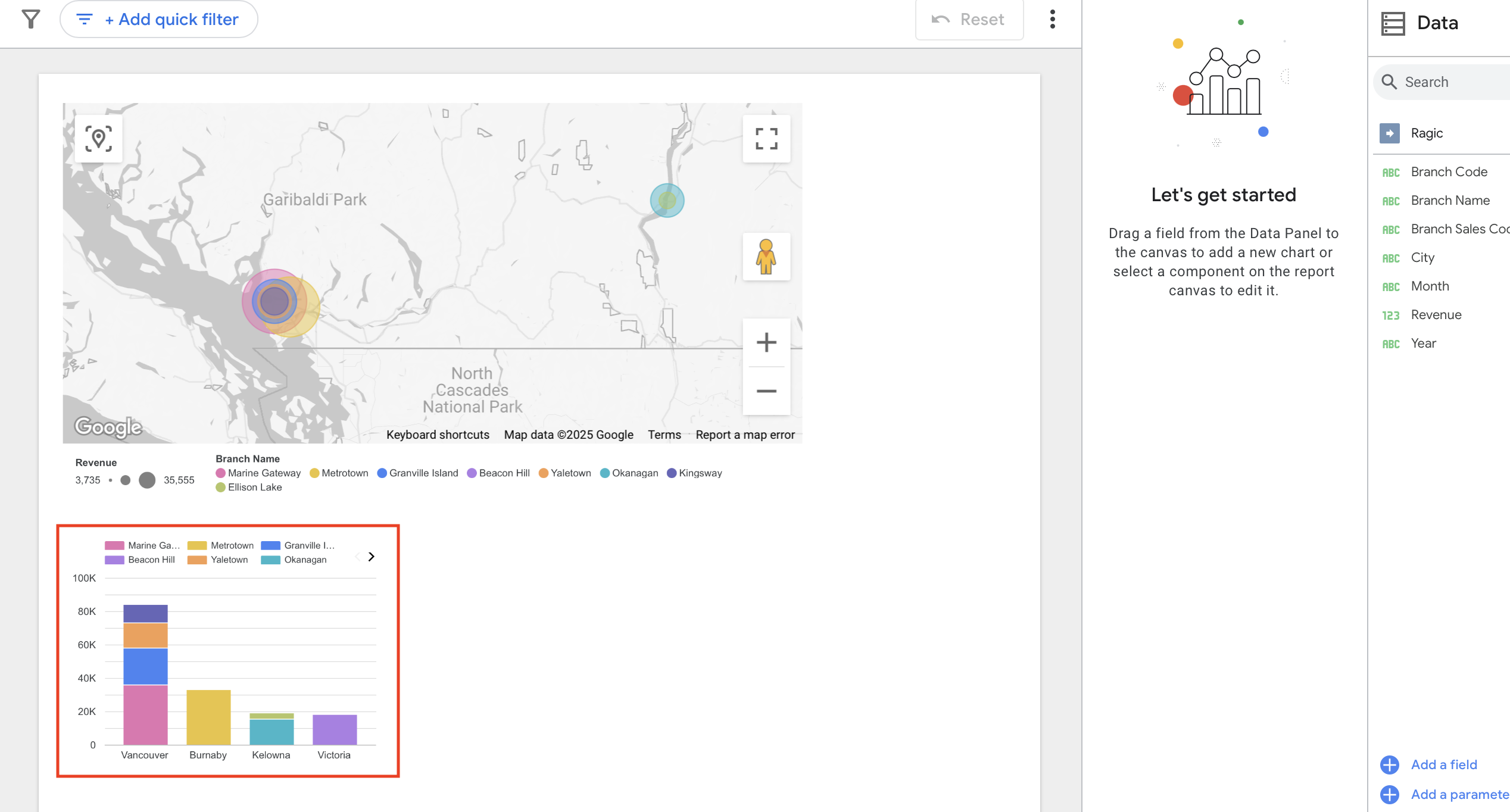Click the Okanagan map legend dot
The image size is (1510, 812).
point(605,473)
